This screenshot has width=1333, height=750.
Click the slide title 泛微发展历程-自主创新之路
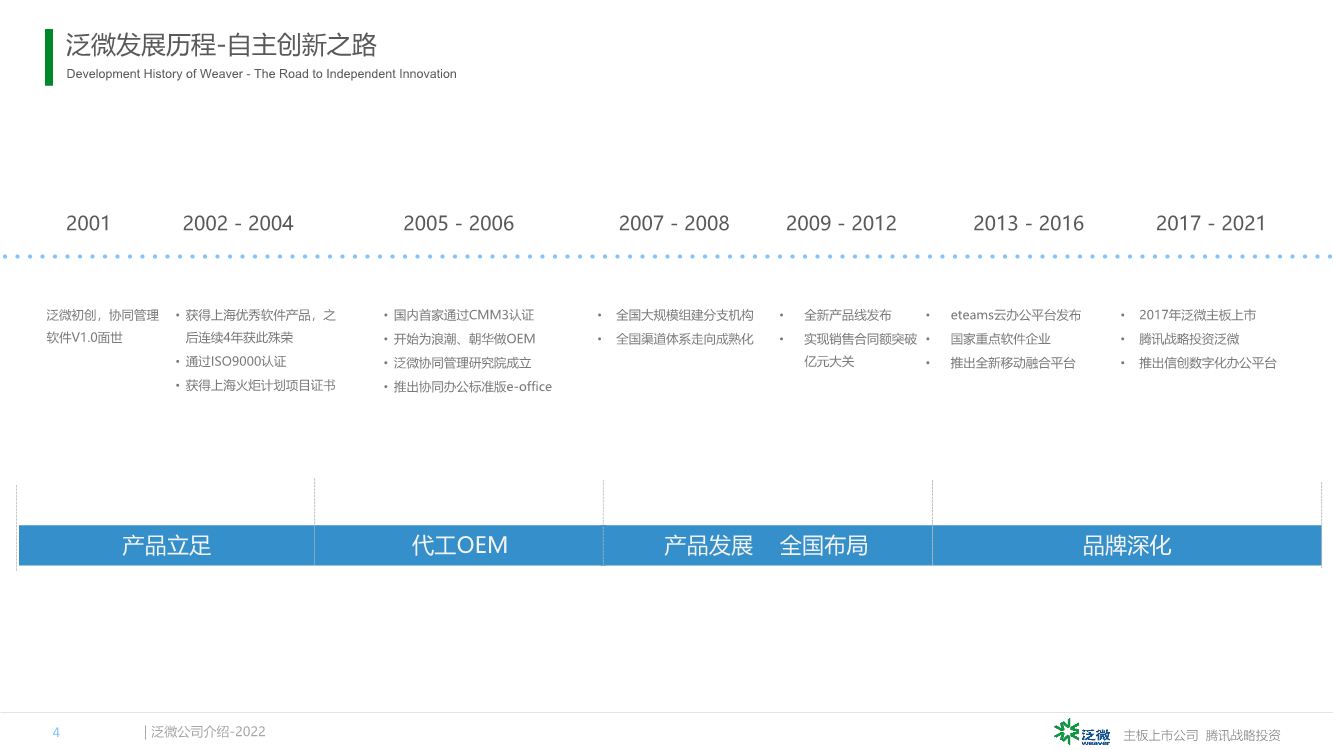221,45
